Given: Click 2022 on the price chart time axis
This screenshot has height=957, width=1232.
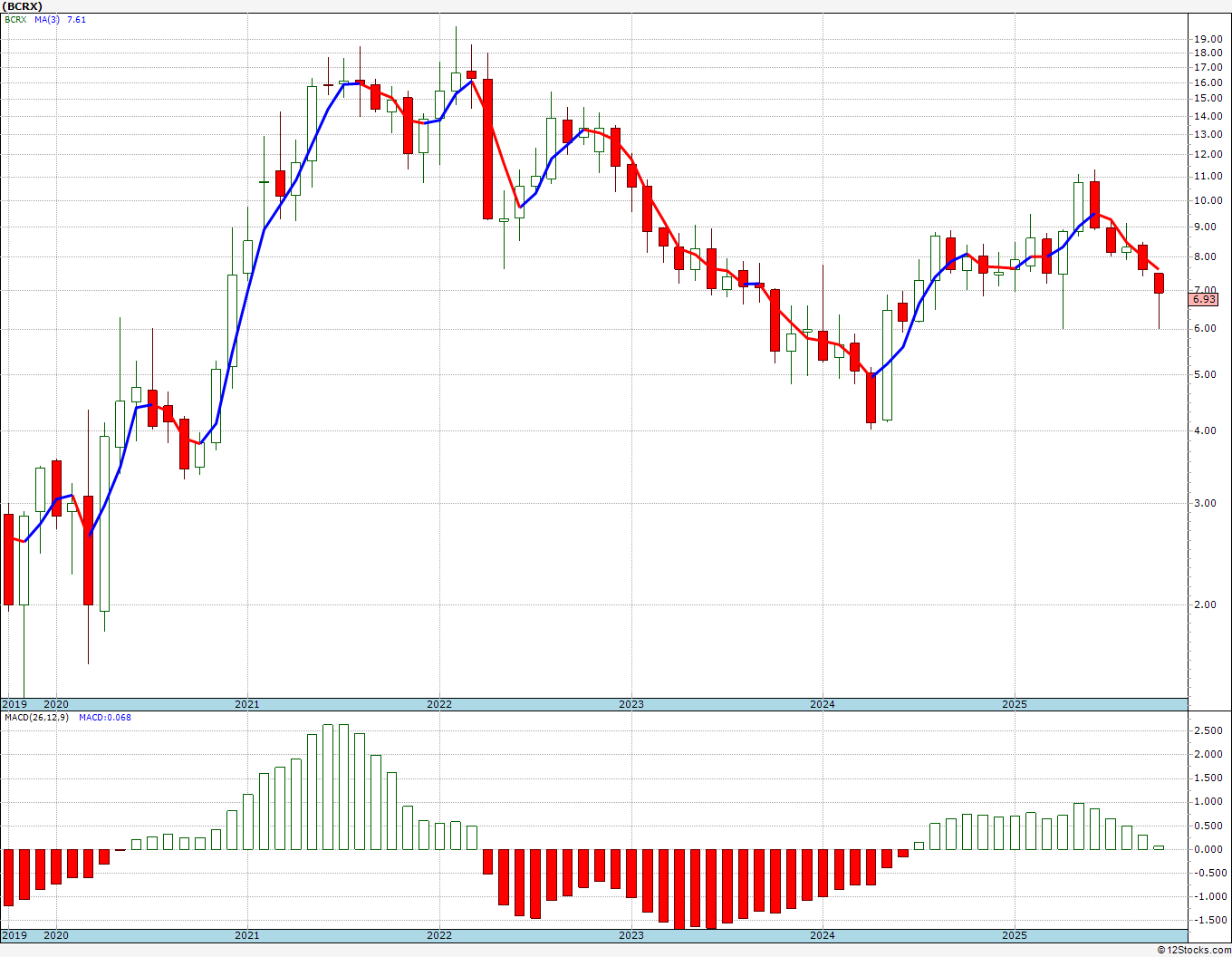Looking at the screenshot, I should 439,704.
